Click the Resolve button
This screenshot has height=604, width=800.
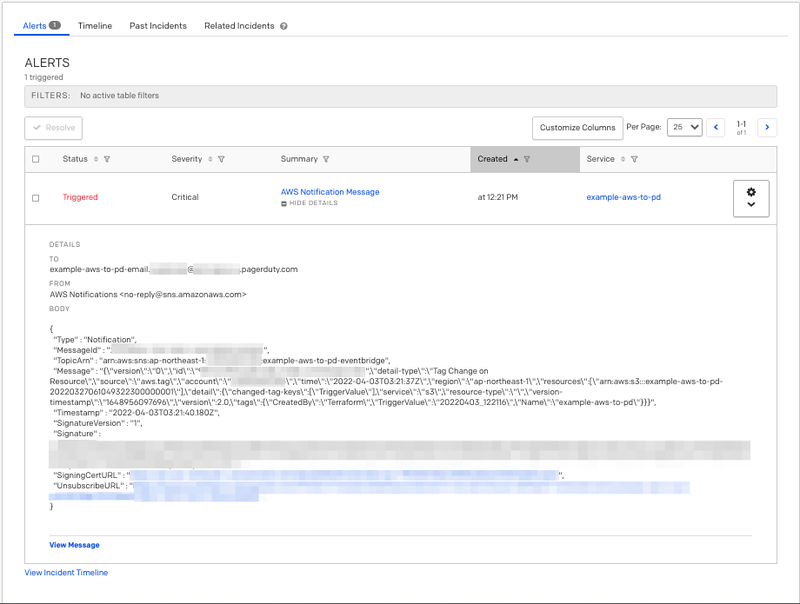[54, 128]
